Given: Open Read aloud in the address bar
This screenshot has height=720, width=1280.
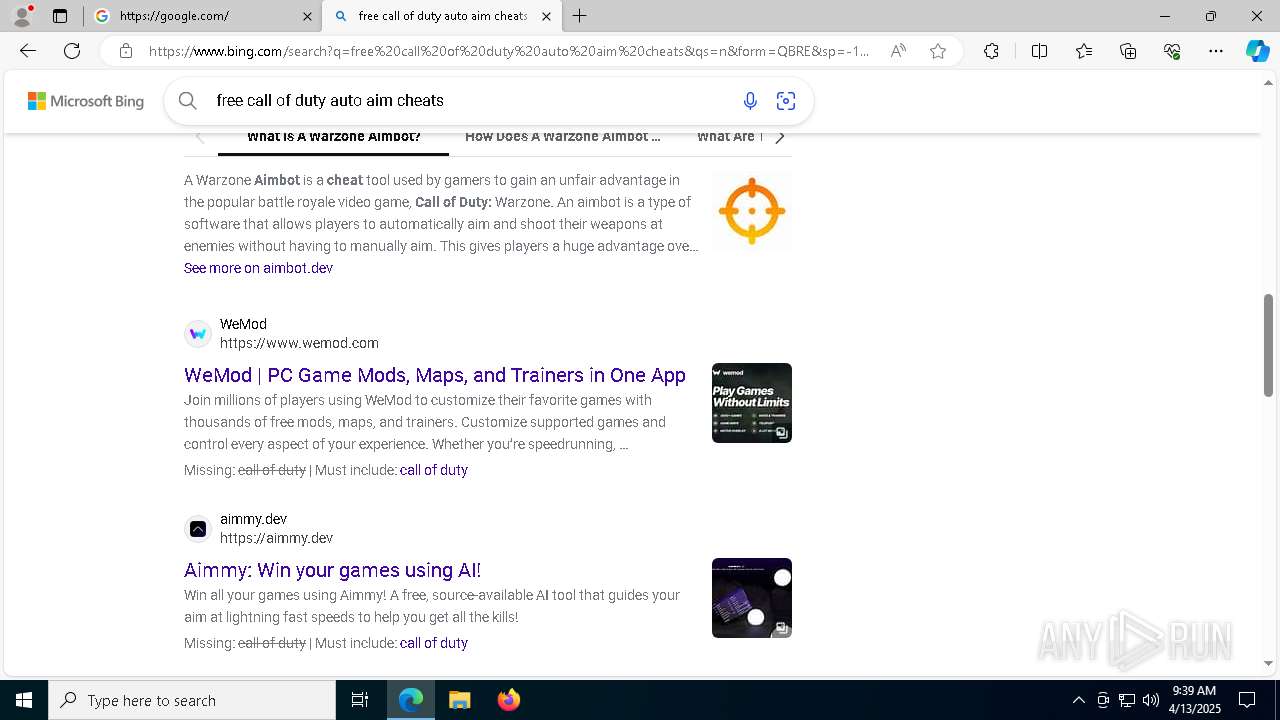Looking at the screenshot, I should 898,51.
